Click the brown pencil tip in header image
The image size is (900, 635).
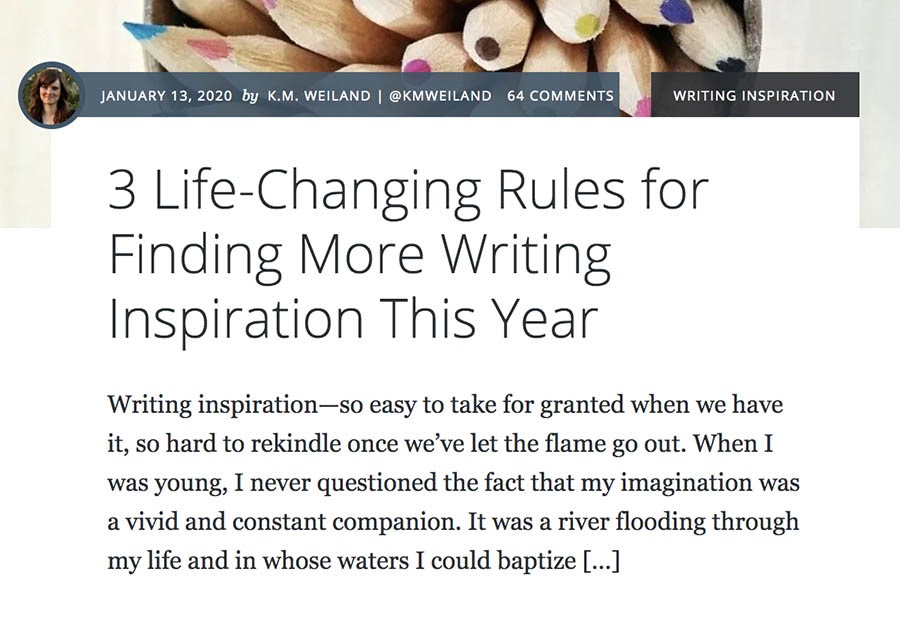[x=488, y=48]
